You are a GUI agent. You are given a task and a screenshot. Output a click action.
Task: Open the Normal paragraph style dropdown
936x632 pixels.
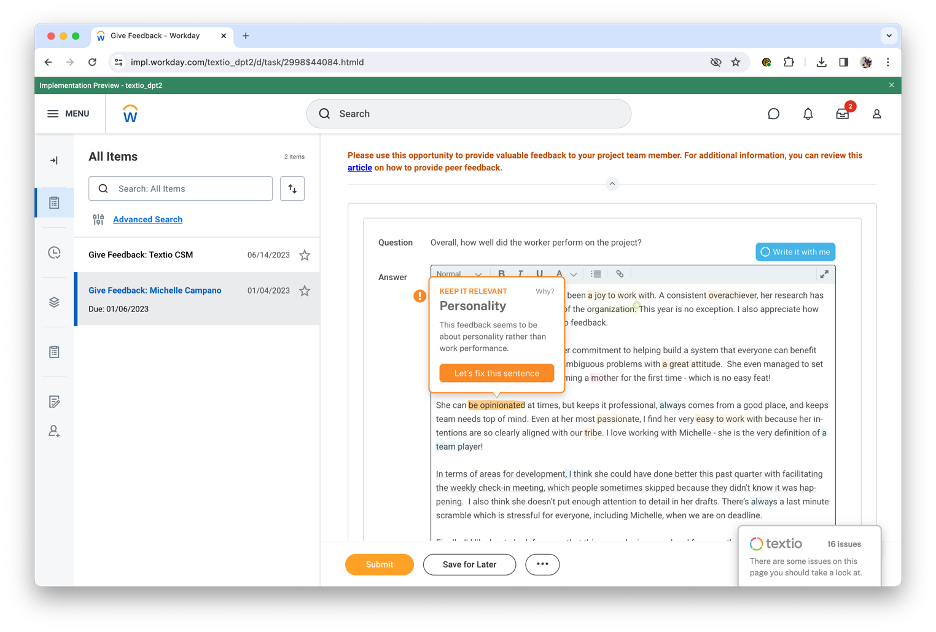[x=458, y=273]
